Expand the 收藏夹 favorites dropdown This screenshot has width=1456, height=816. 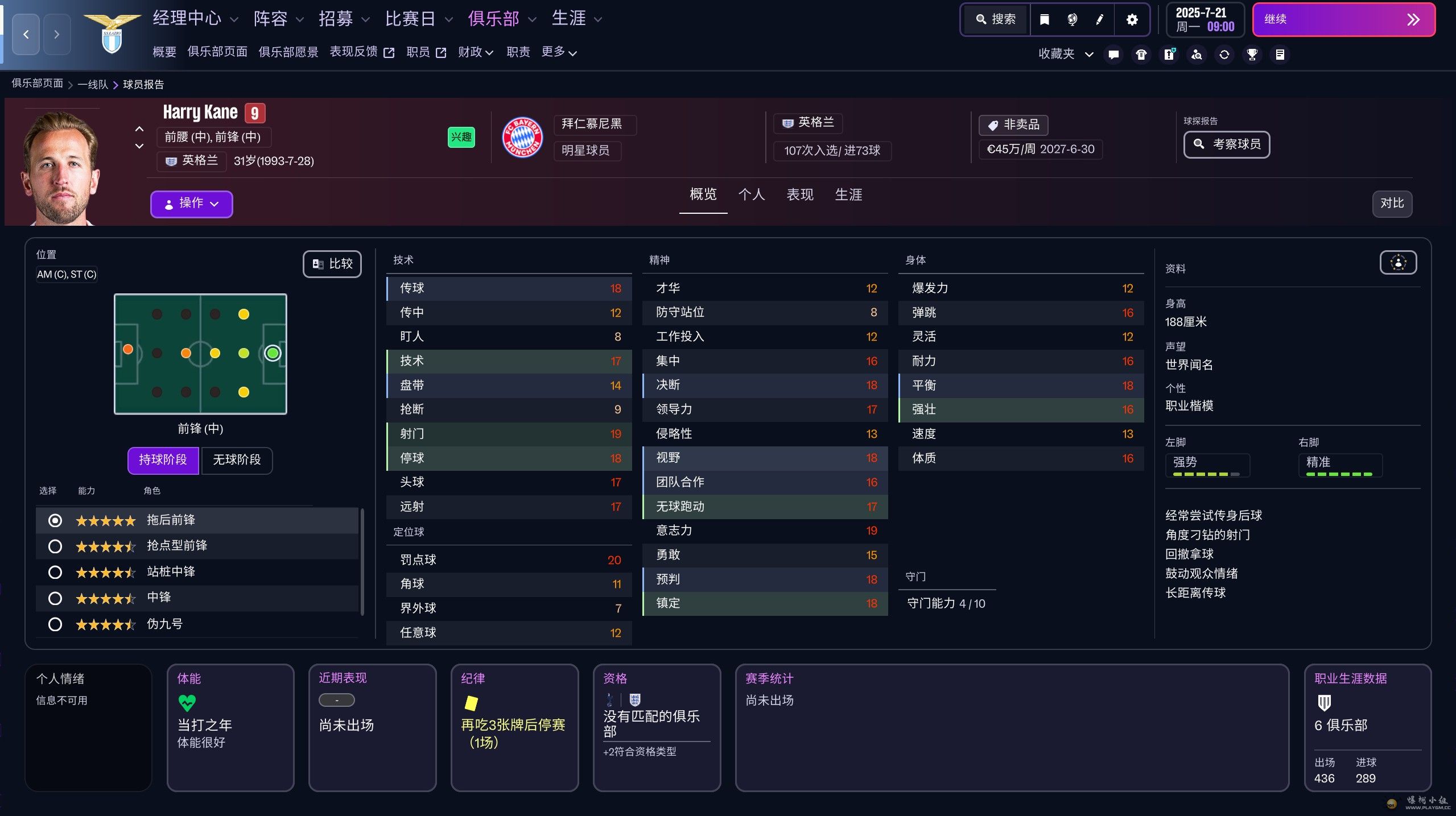[1065, 54]
